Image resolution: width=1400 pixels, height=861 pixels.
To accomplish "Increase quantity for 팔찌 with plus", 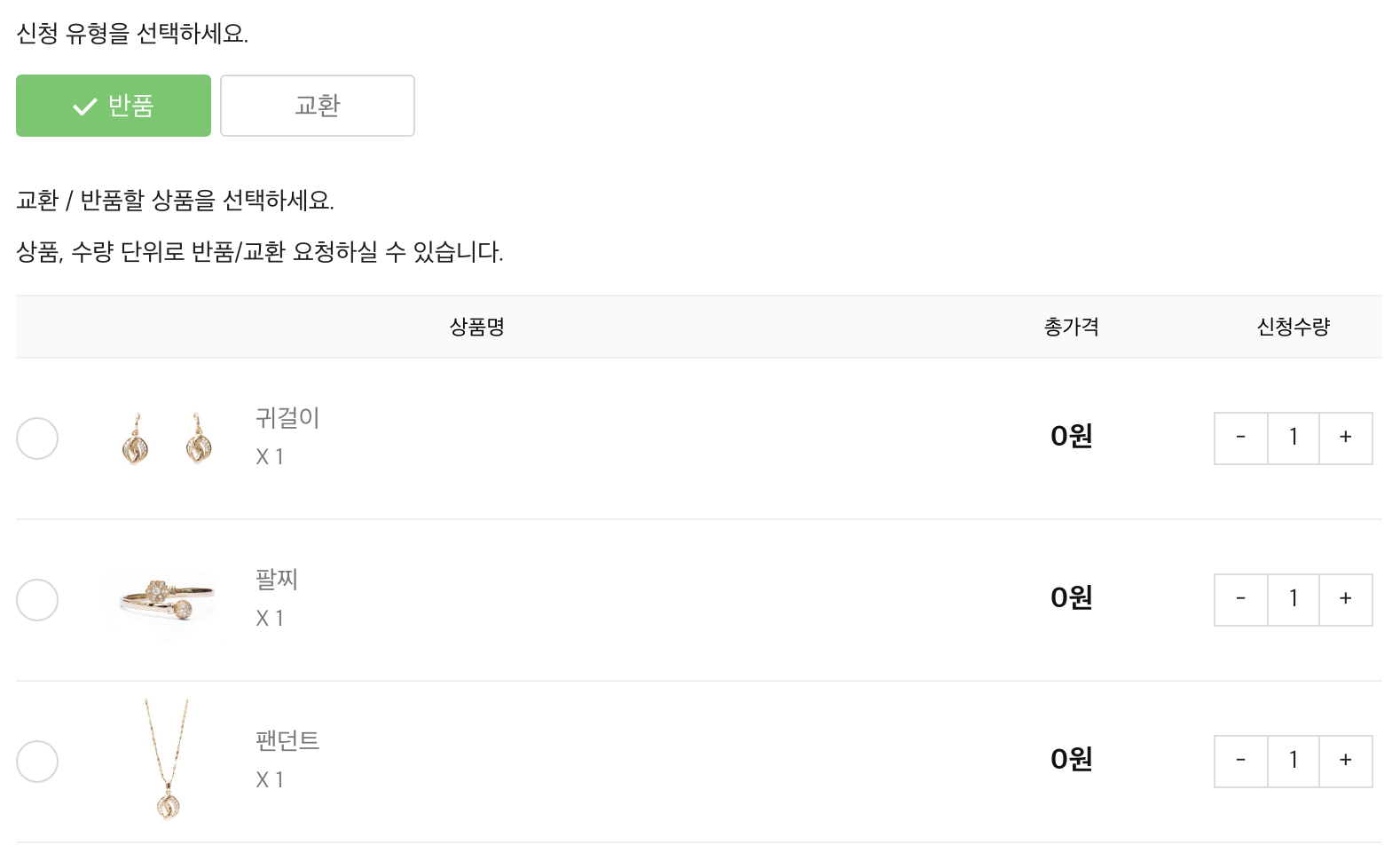I will tap(1346, 600).
